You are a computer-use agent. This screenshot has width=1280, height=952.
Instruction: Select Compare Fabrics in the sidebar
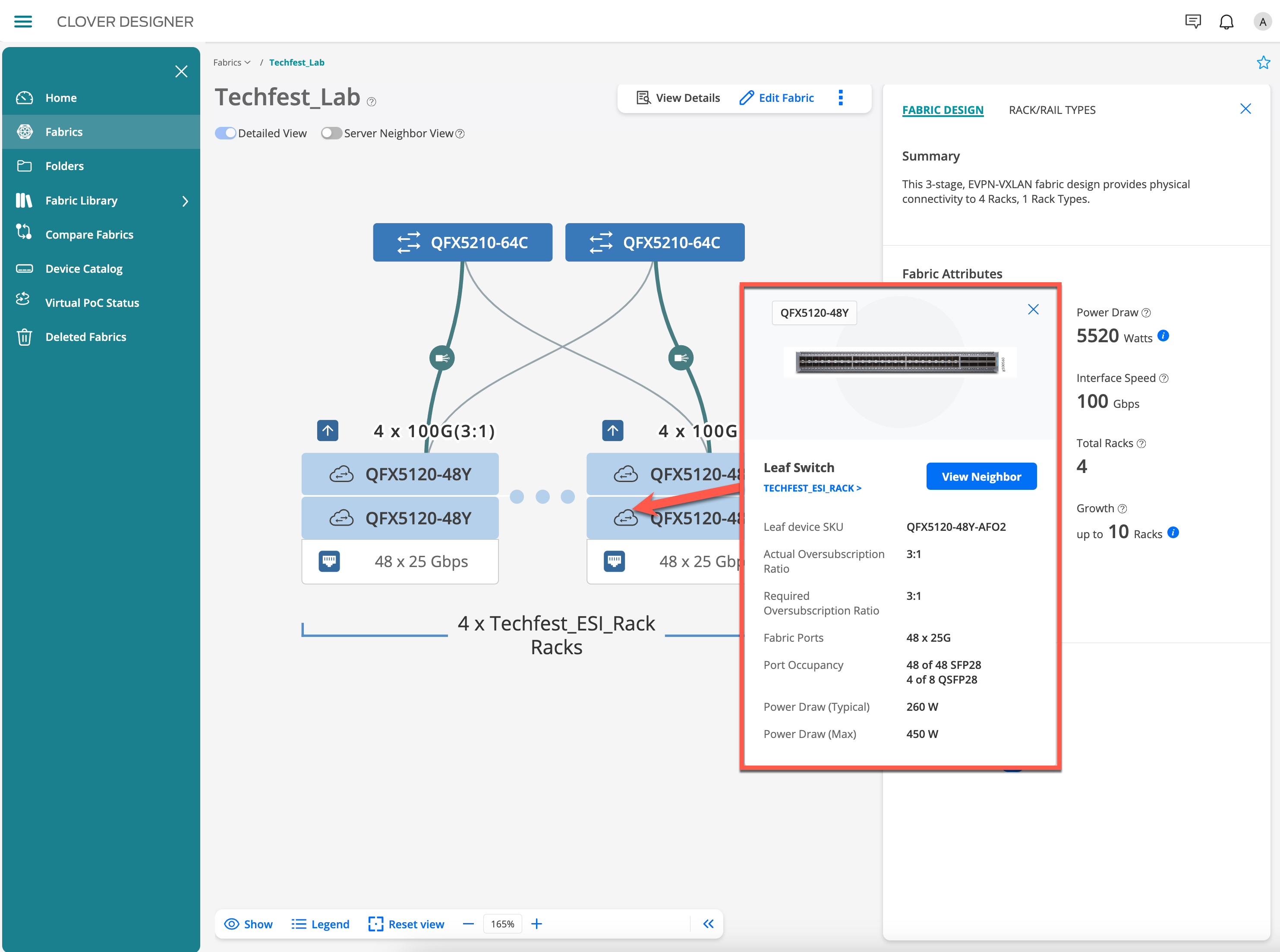coord(89,234)
